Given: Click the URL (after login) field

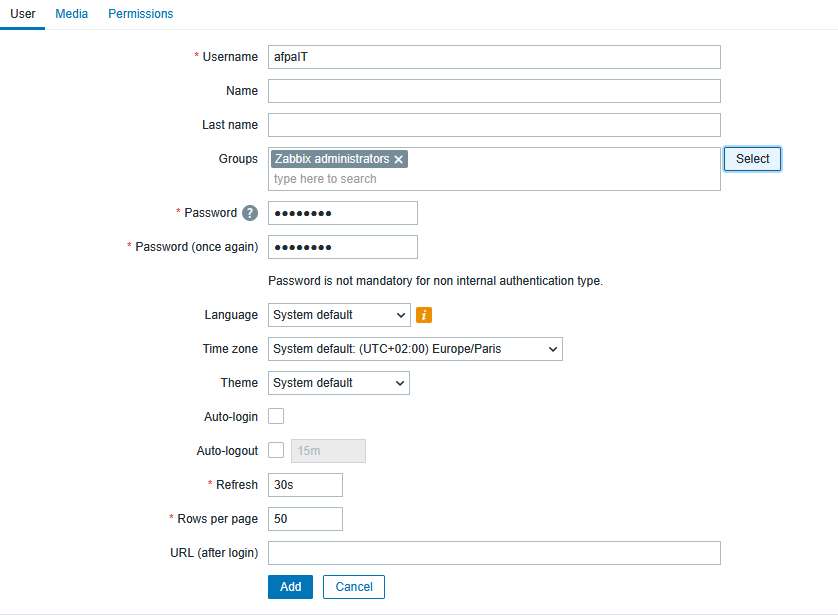Looking at the screenshot, I should coord(494,553).
